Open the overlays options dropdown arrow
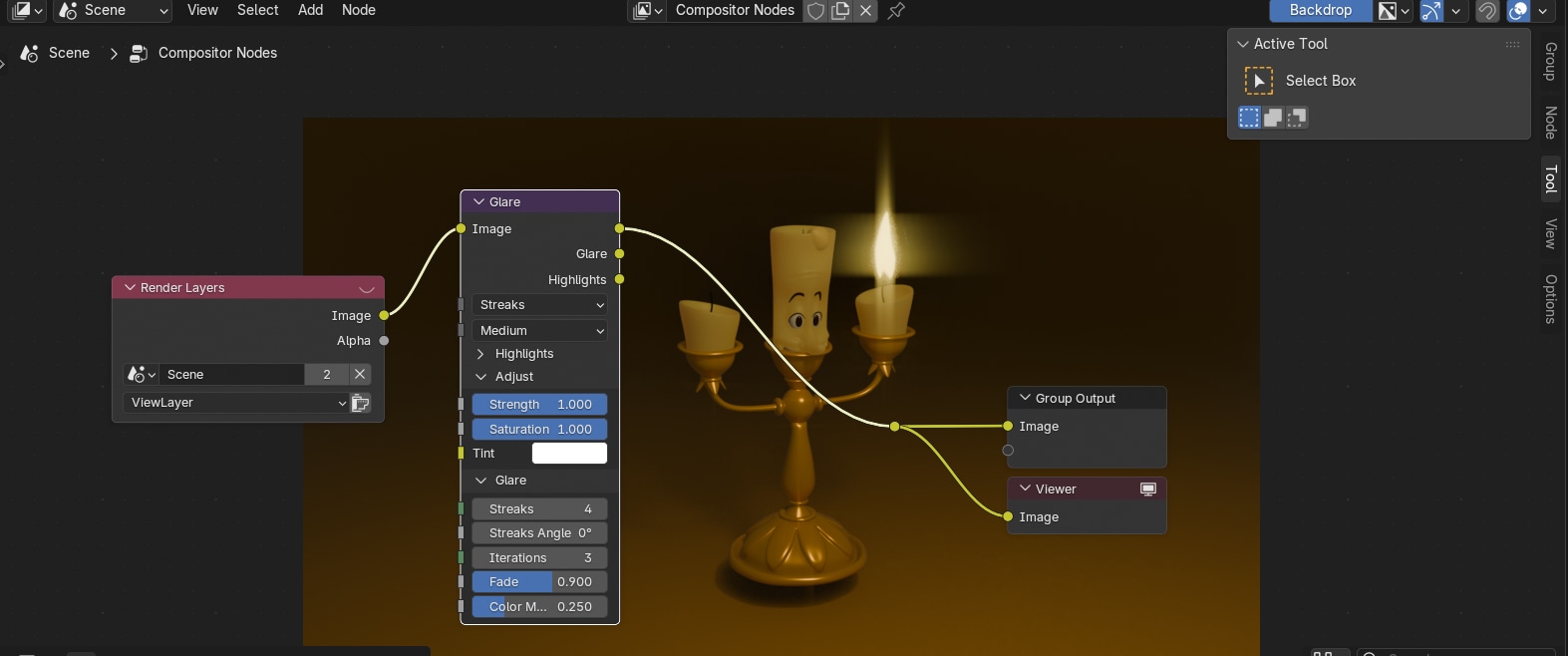The width and height of the screenshot is (1568, 656). (x=1542, y=10)
